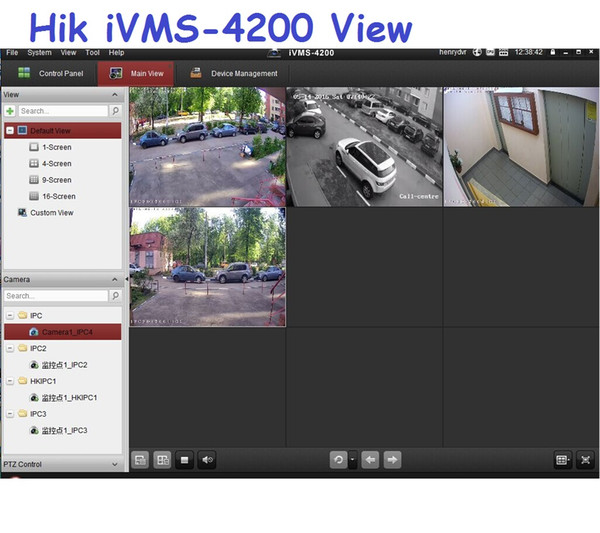
Task: Hide the left sidebar with collapse arrow
Action: 126,280
